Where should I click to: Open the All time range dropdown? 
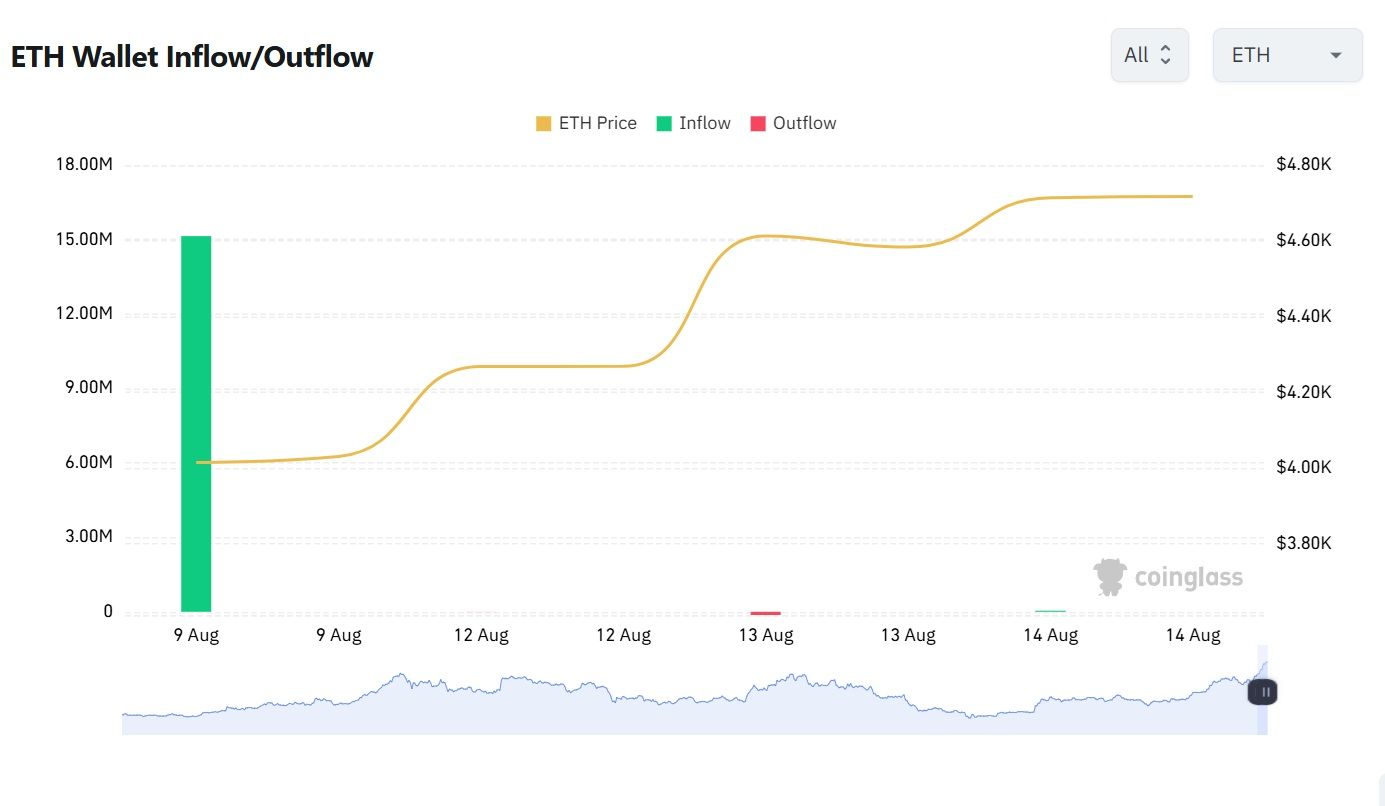[1148, 55]
